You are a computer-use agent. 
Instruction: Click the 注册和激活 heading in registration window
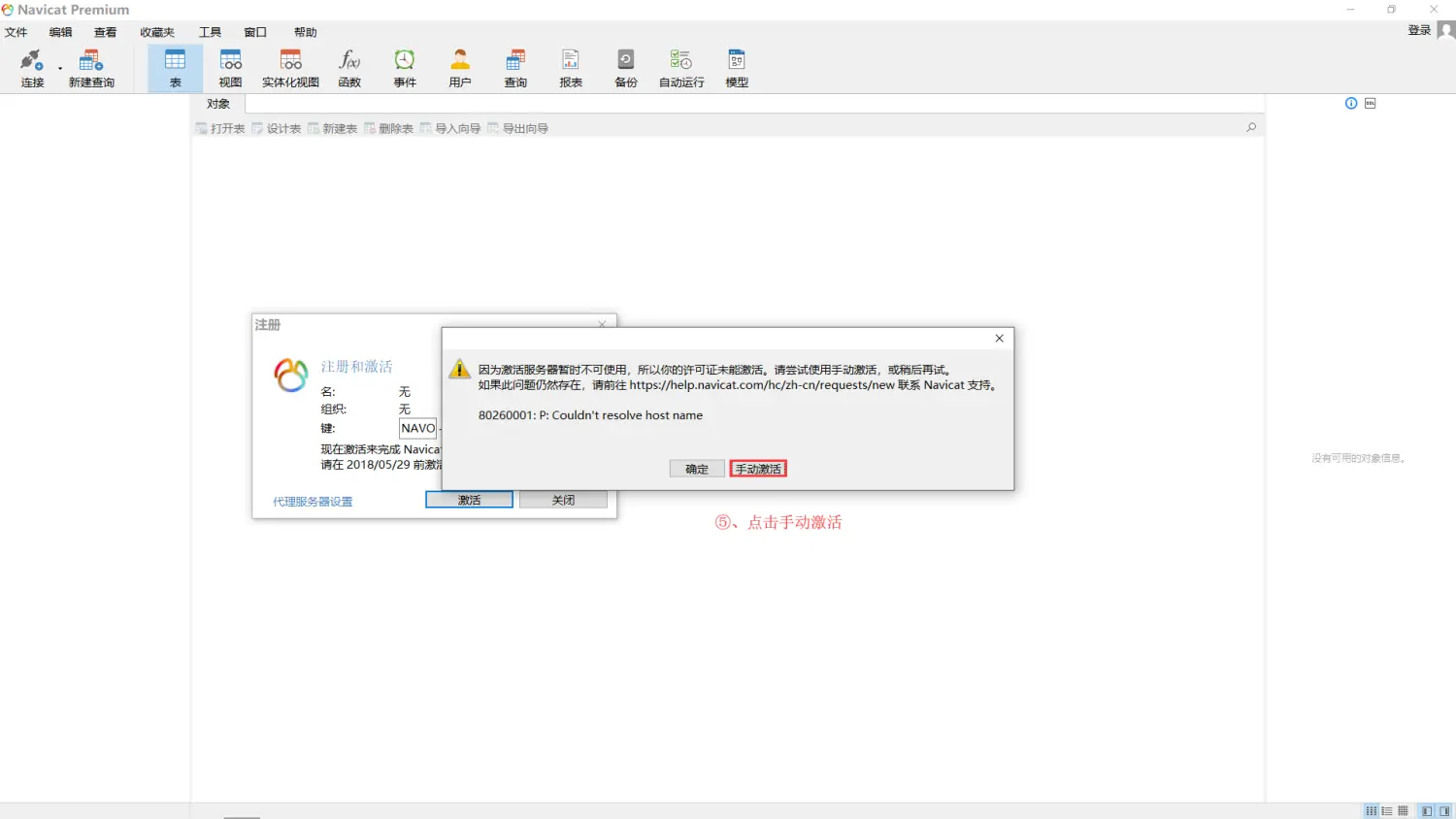[x=357, y=367]
